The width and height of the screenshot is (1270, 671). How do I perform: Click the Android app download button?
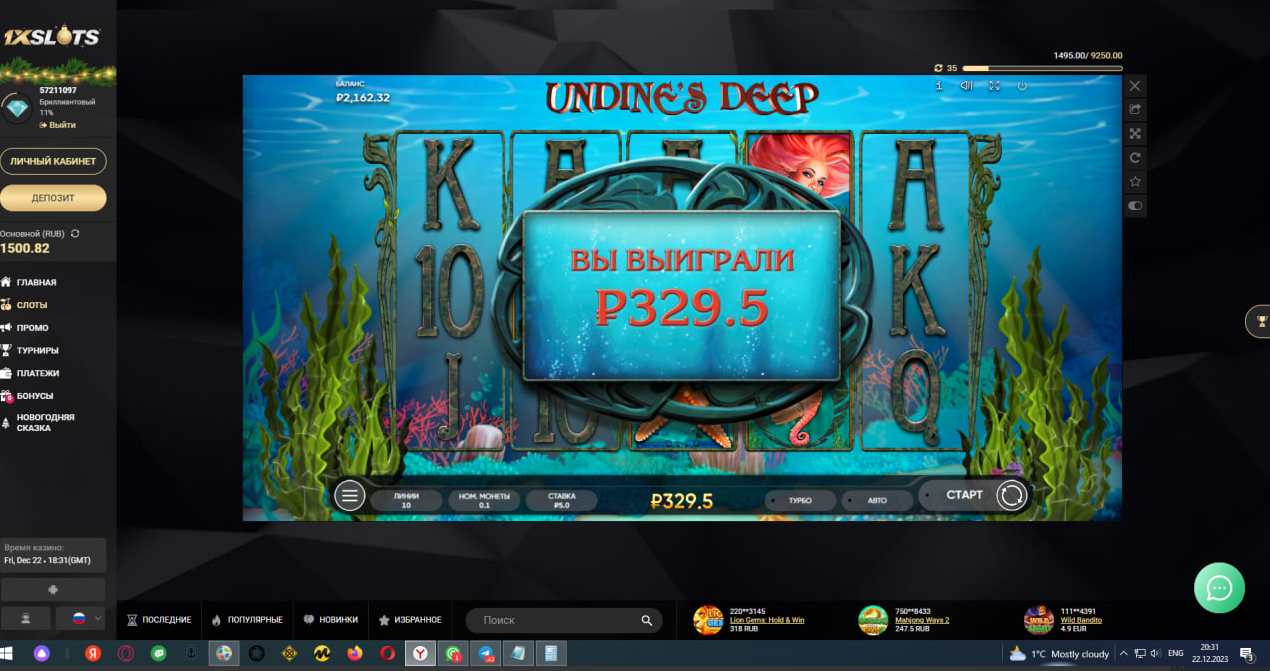[53, 590]
